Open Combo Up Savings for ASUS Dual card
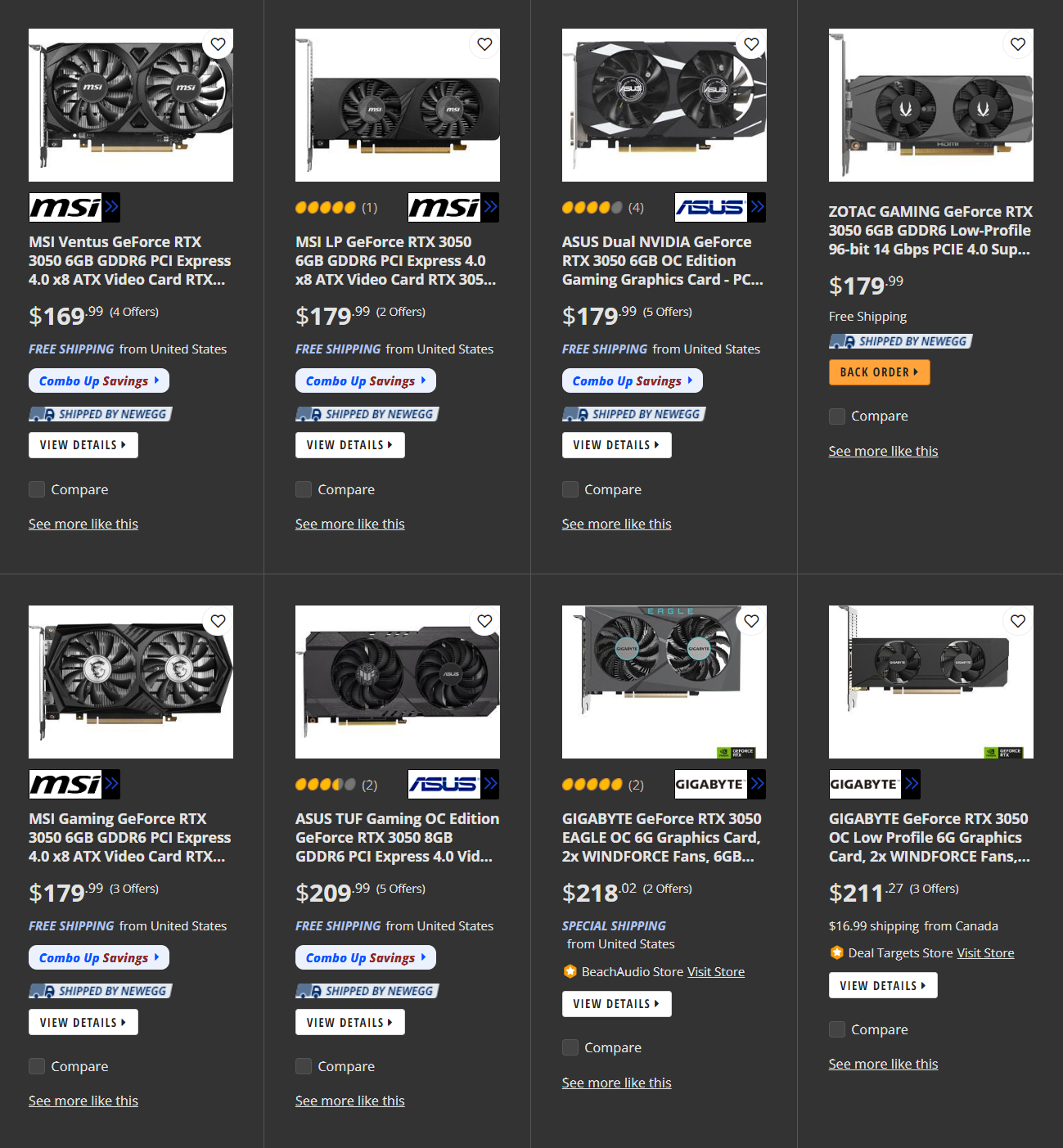The image size is (1063, 1148). point(633,380)
